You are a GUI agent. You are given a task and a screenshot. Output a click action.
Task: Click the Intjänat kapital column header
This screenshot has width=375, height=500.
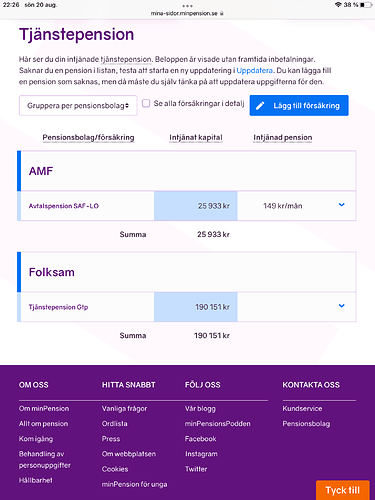pos(196,138)
